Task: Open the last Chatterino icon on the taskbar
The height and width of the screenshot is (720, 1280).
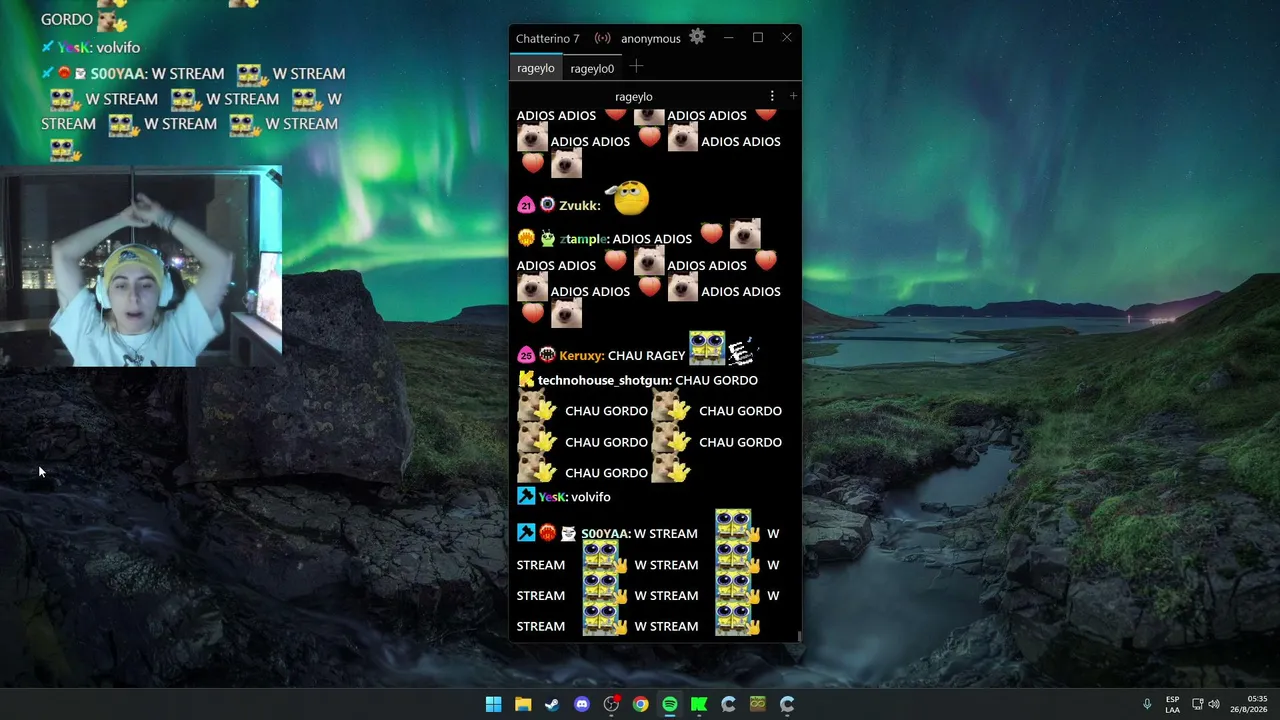Action: tap(787, 705)
